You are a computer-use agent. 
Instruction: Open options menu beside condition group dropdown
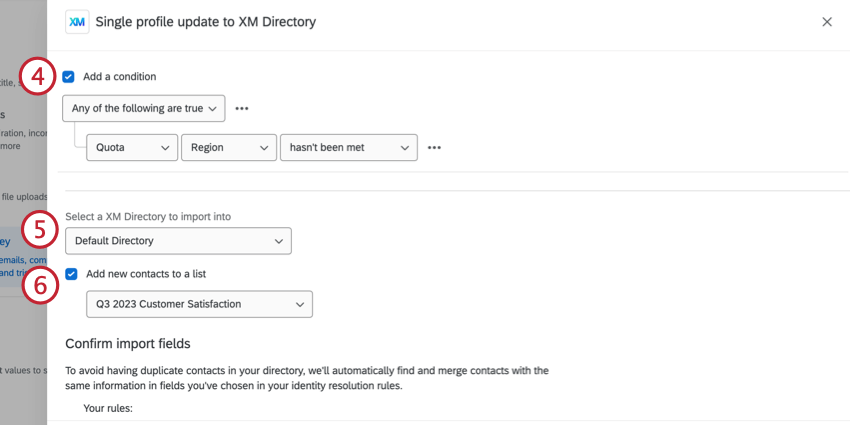pos(242,108)
